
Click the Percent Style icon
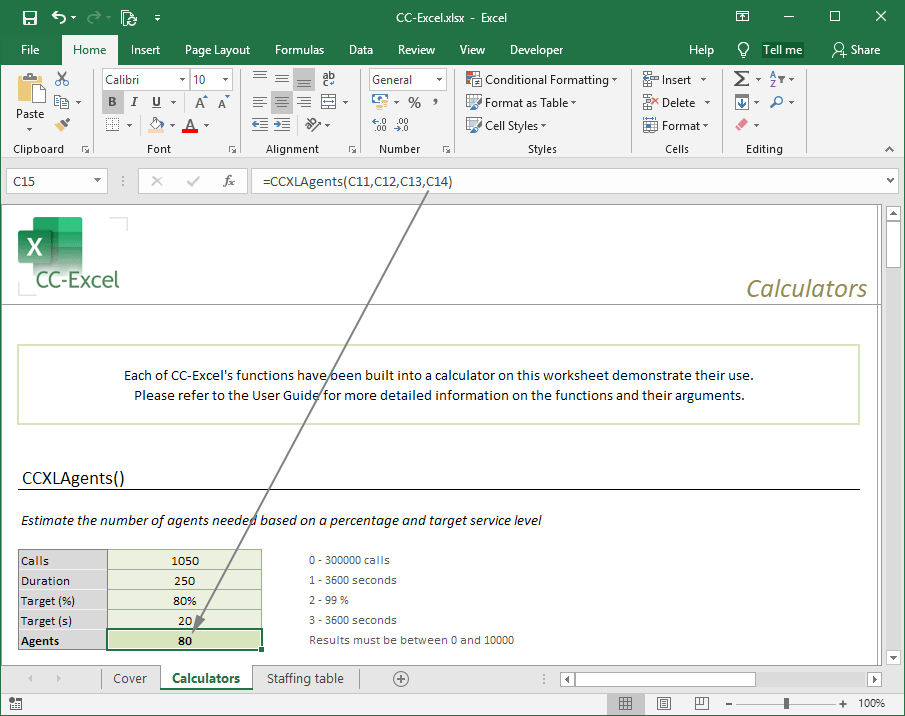(x=415, y=102)
